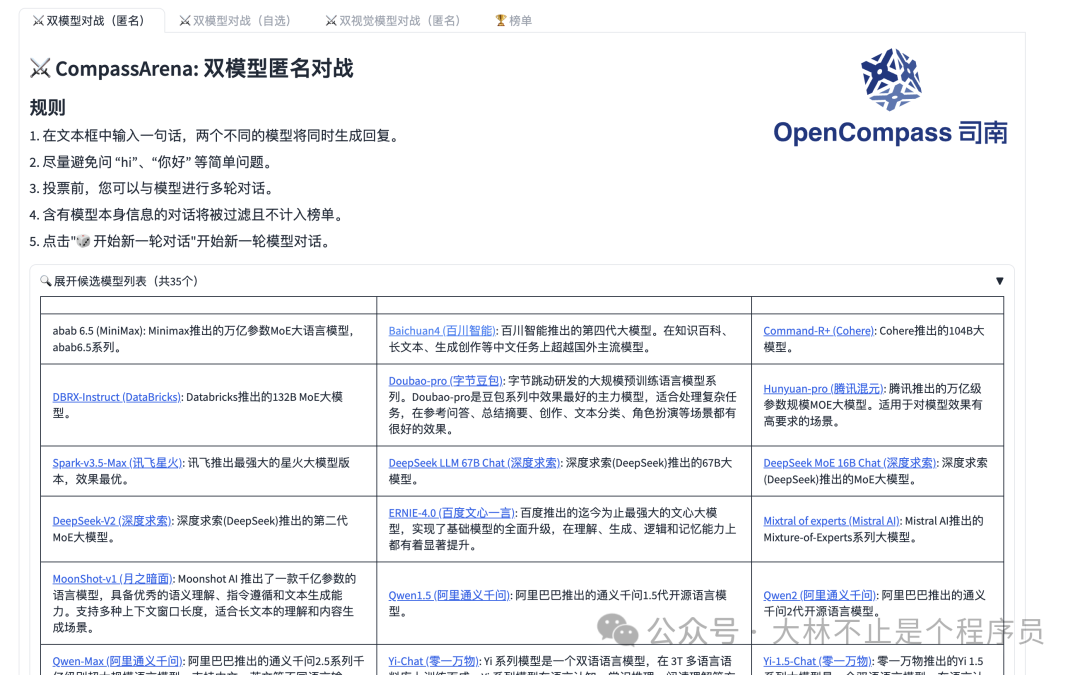Open the Baichuan4 (百川智能) link

(442, 331)
